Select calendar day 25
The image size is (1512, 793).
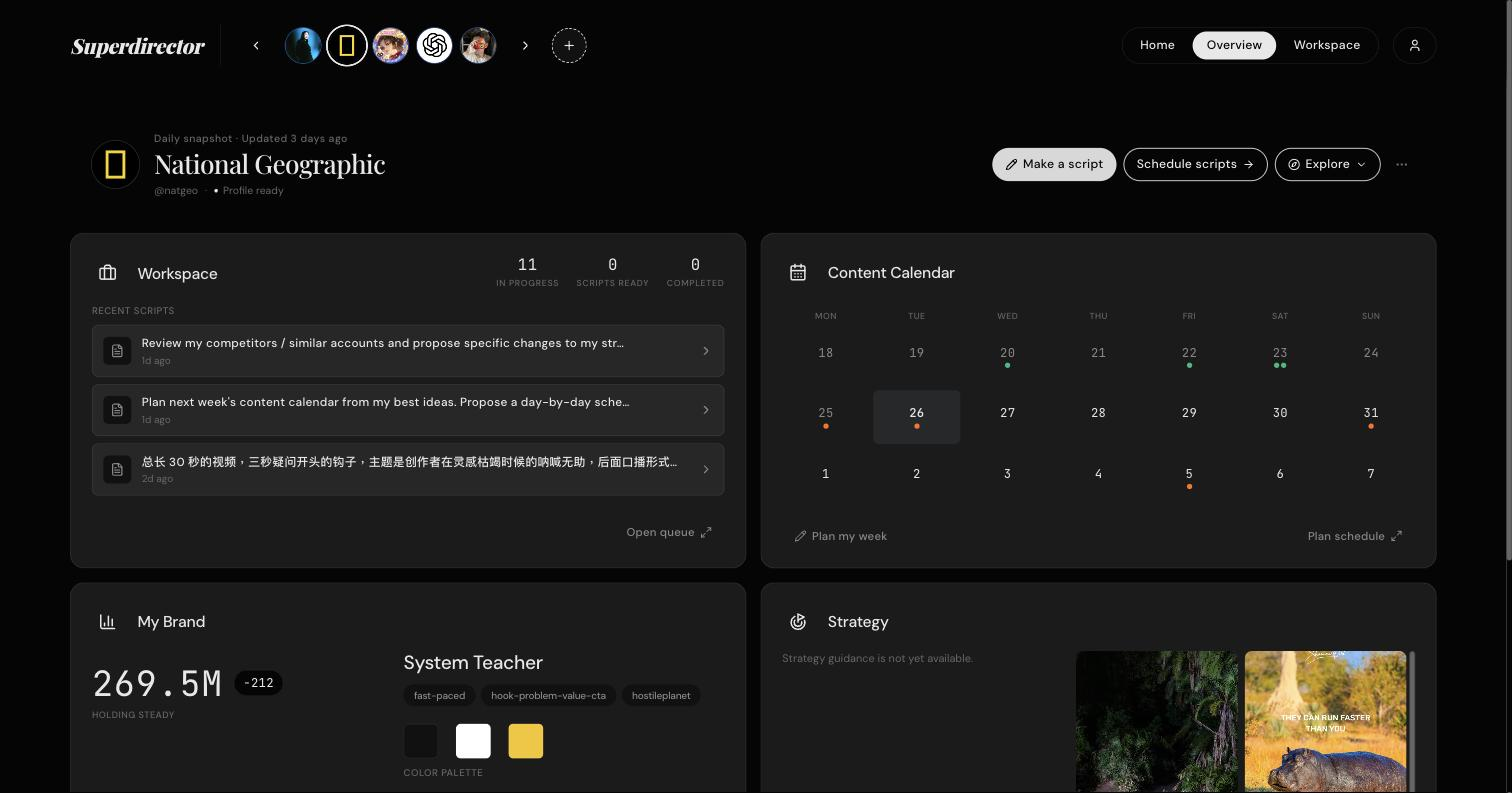click(x=825, y=417)
